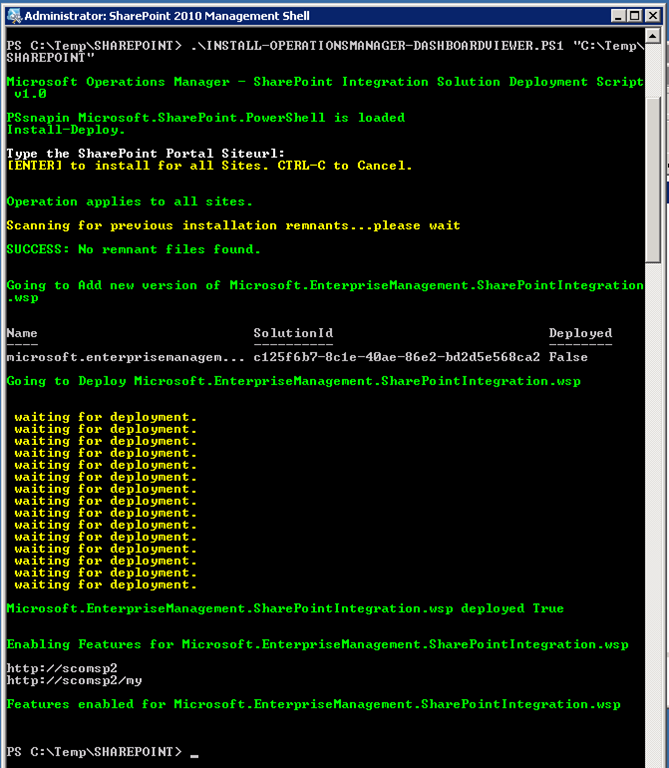Click the scrollbar up arrow
This screenshot has height=768, width=669.
653,36
